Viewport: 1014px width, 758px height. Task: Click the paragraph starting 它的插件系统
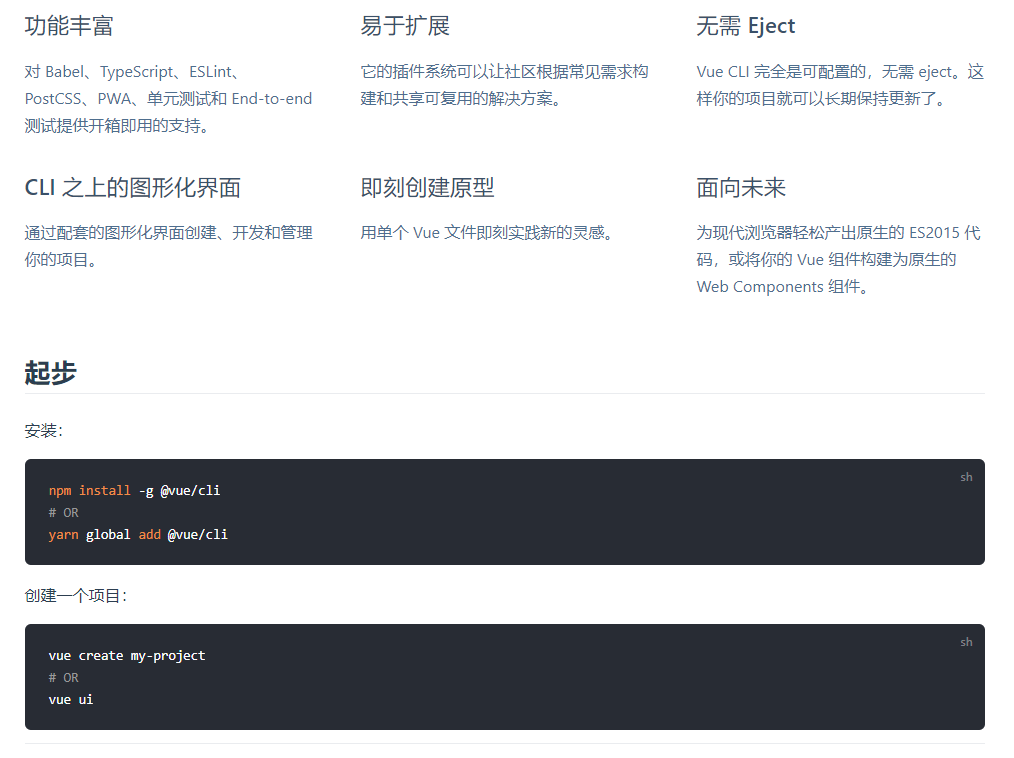(x=504, y=85)
